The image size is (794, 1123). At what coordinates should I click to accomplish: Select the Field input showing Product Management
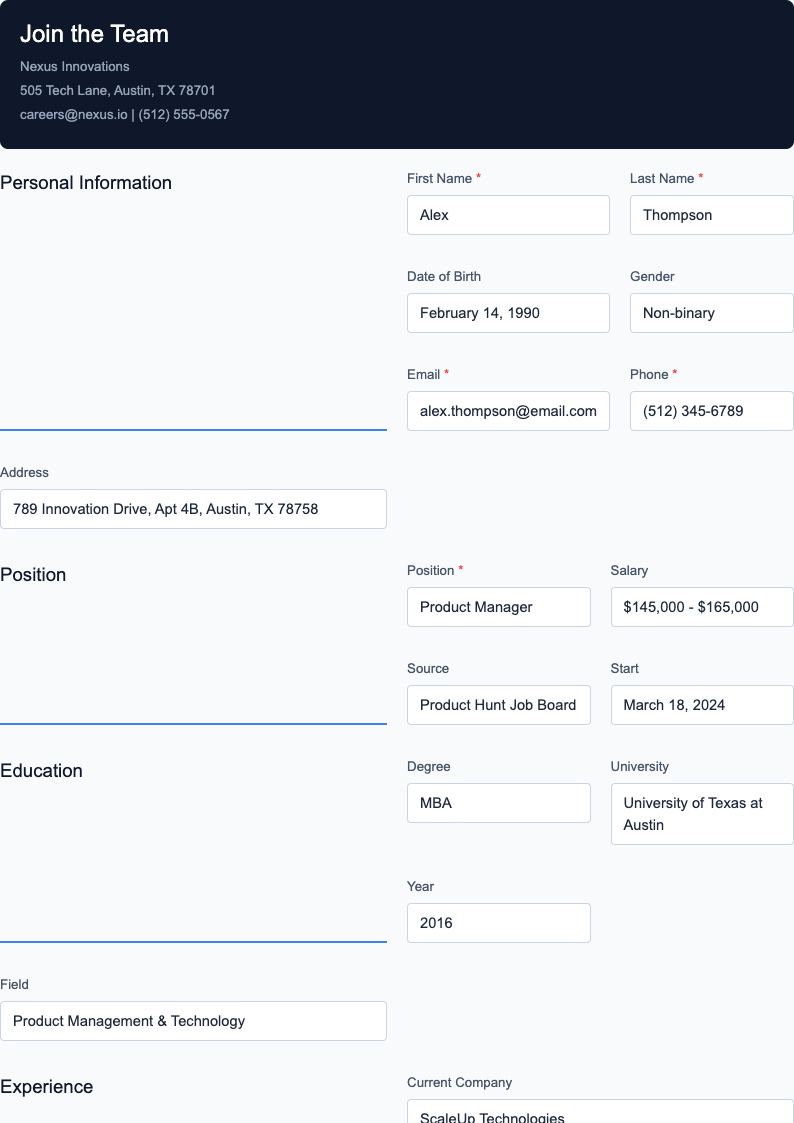click(194, 1021)
